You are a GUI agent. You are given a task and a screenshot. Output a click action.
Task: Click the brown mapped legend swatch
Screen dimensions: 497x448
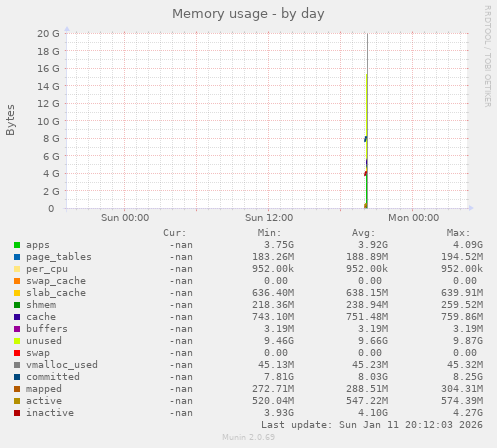17,389
